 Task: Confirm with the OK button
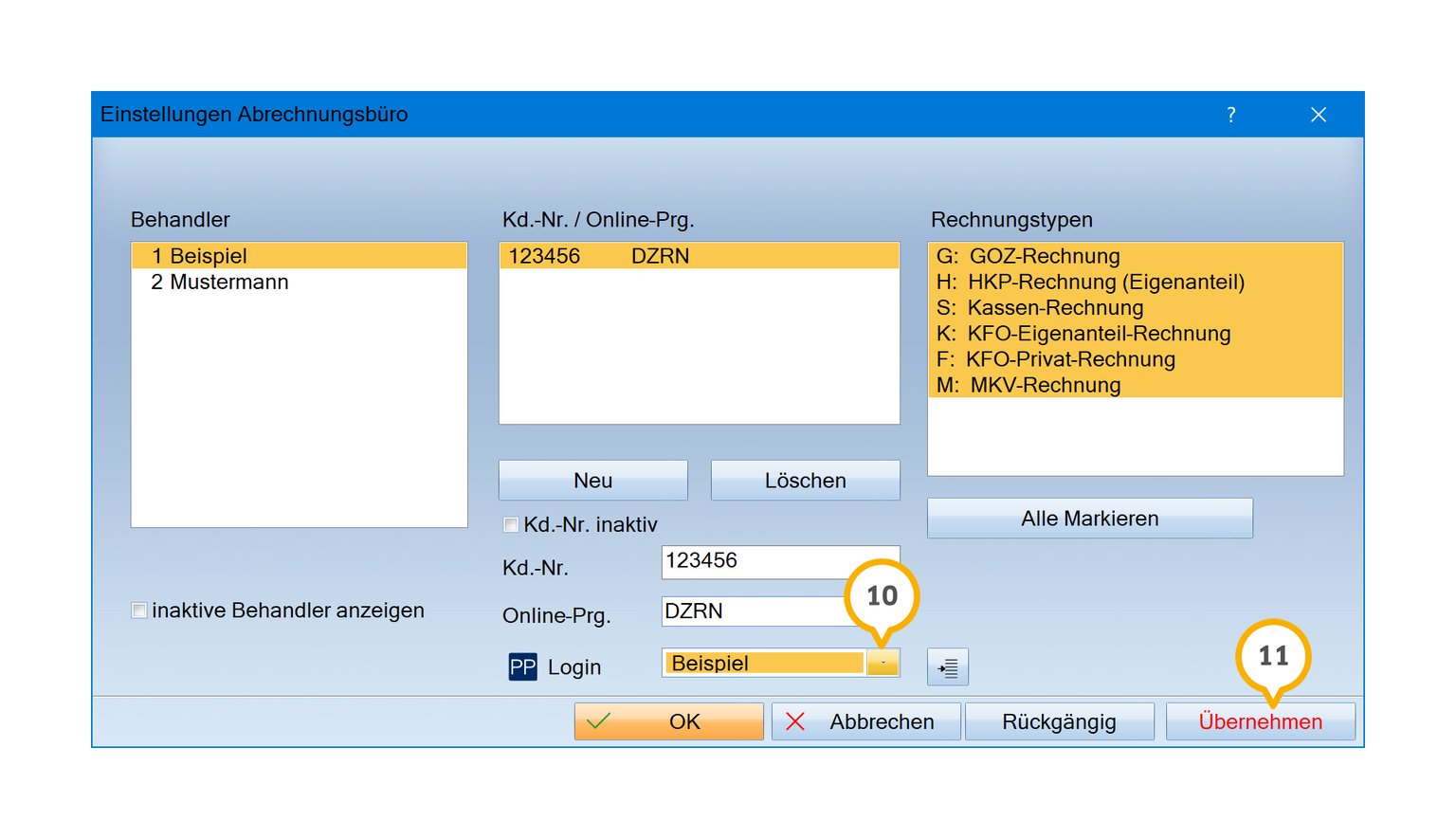pos(668,721)
